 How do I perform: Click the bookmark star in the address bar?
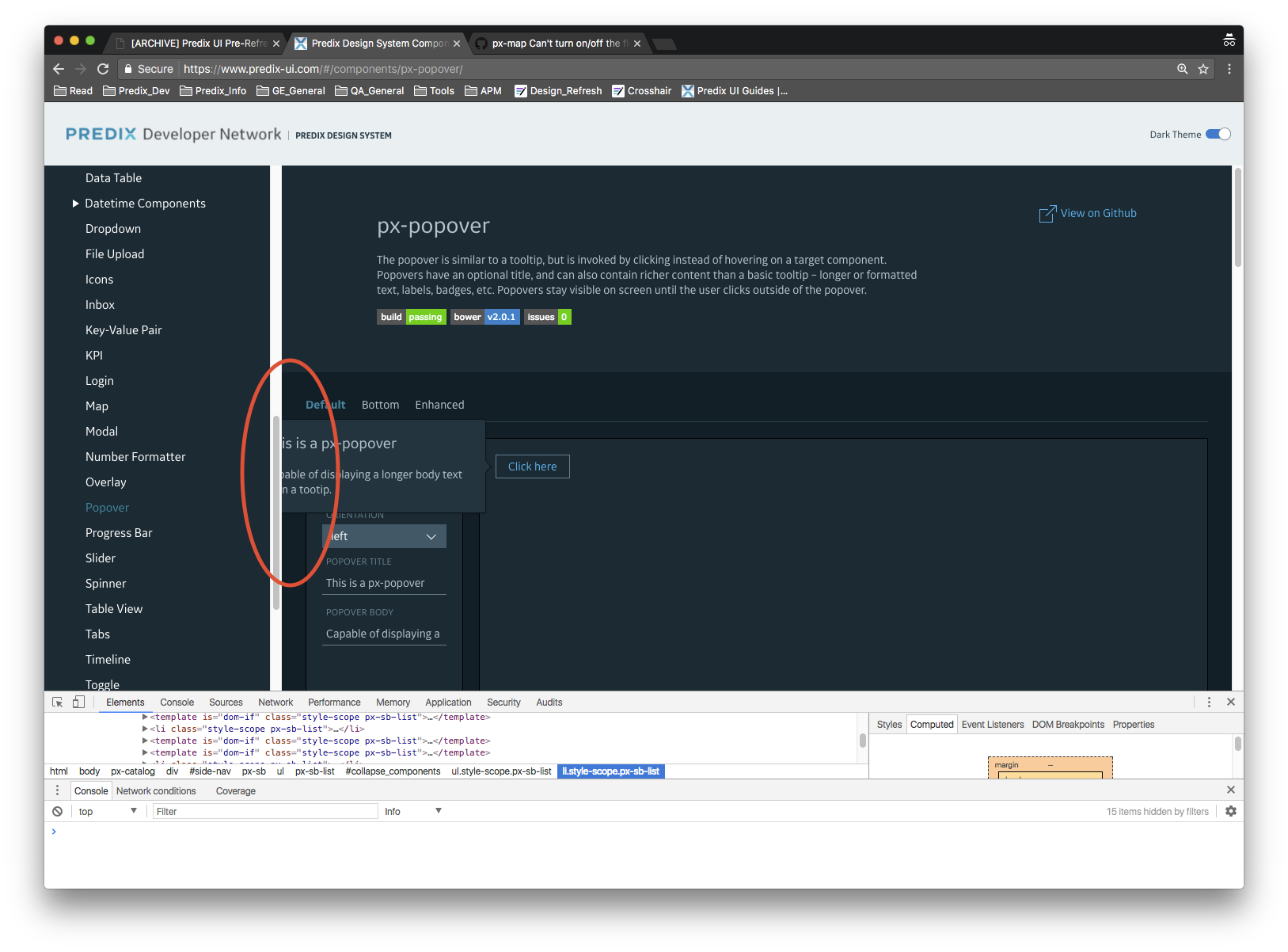pos(1204,69)
